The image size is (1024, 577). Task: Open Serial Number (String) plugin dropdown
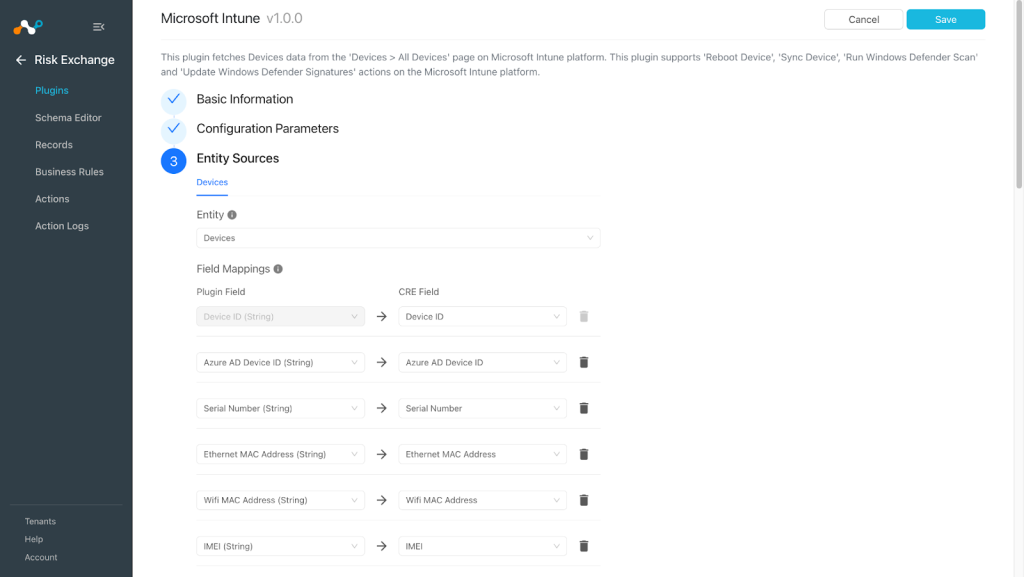(281, 409)
